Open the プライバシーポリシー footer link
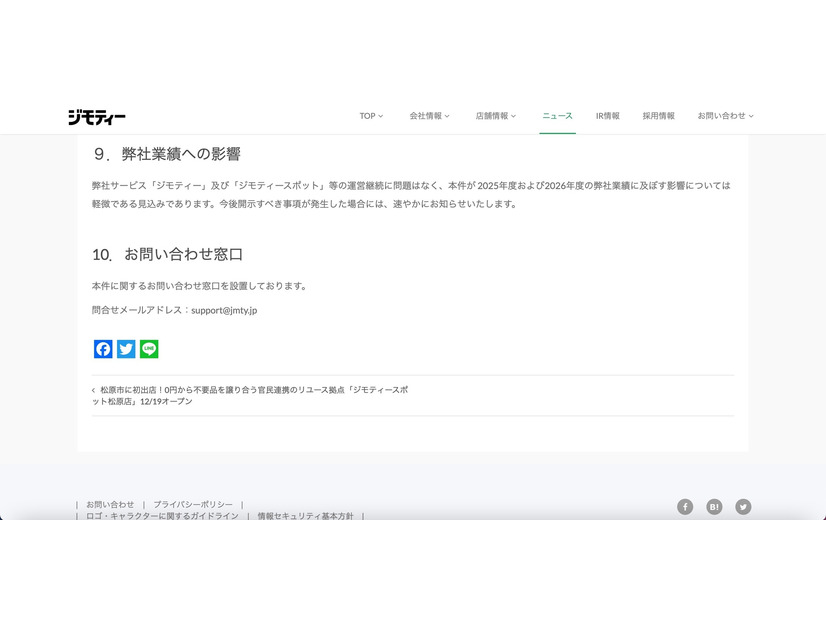The width and height of the screenshot is (826, 620). (x=191, y=504)
